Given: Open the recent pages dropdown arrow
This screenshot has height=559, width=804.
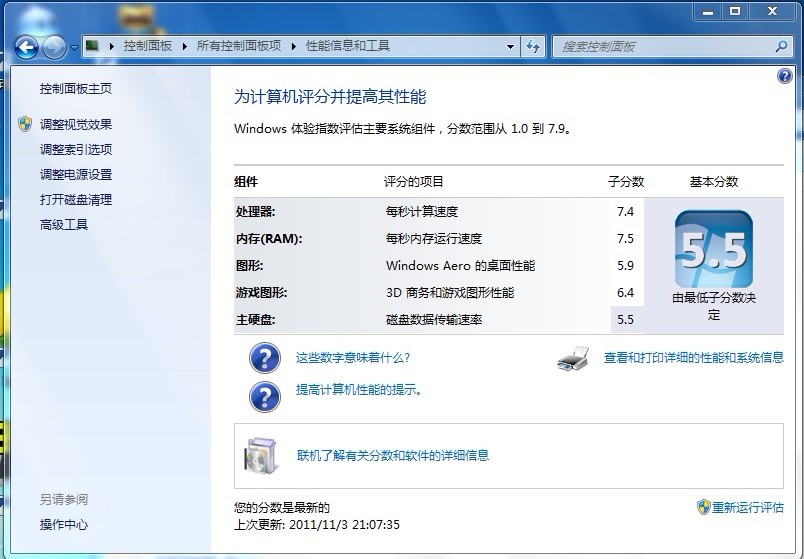Looking at the screenshot, I should pyautogui.click(x=74, y=48).
